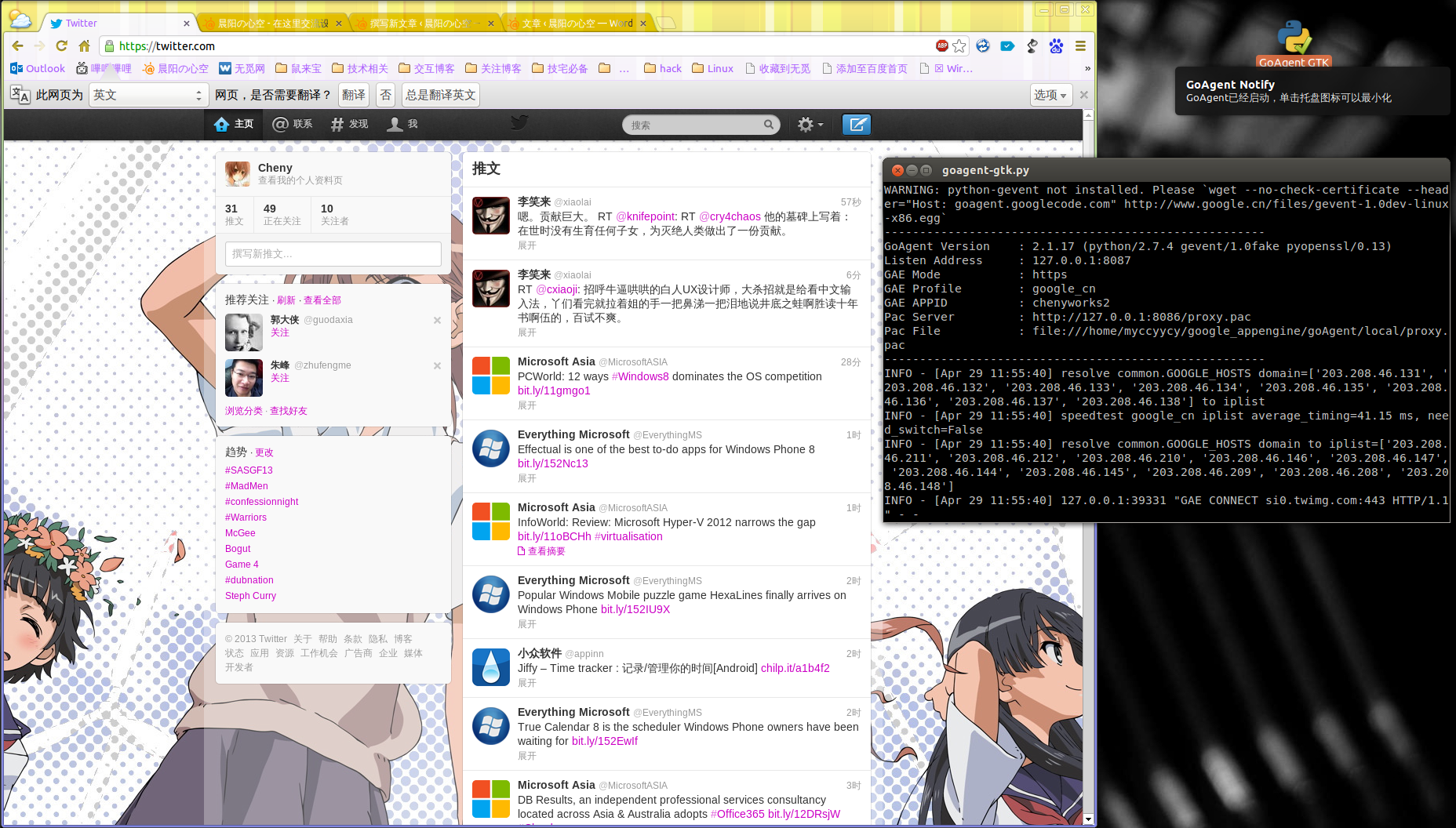Open the Chrome hamburger menu
Screen dimensions: 1456x828
pyautogui.click(x=1080, y=46)
